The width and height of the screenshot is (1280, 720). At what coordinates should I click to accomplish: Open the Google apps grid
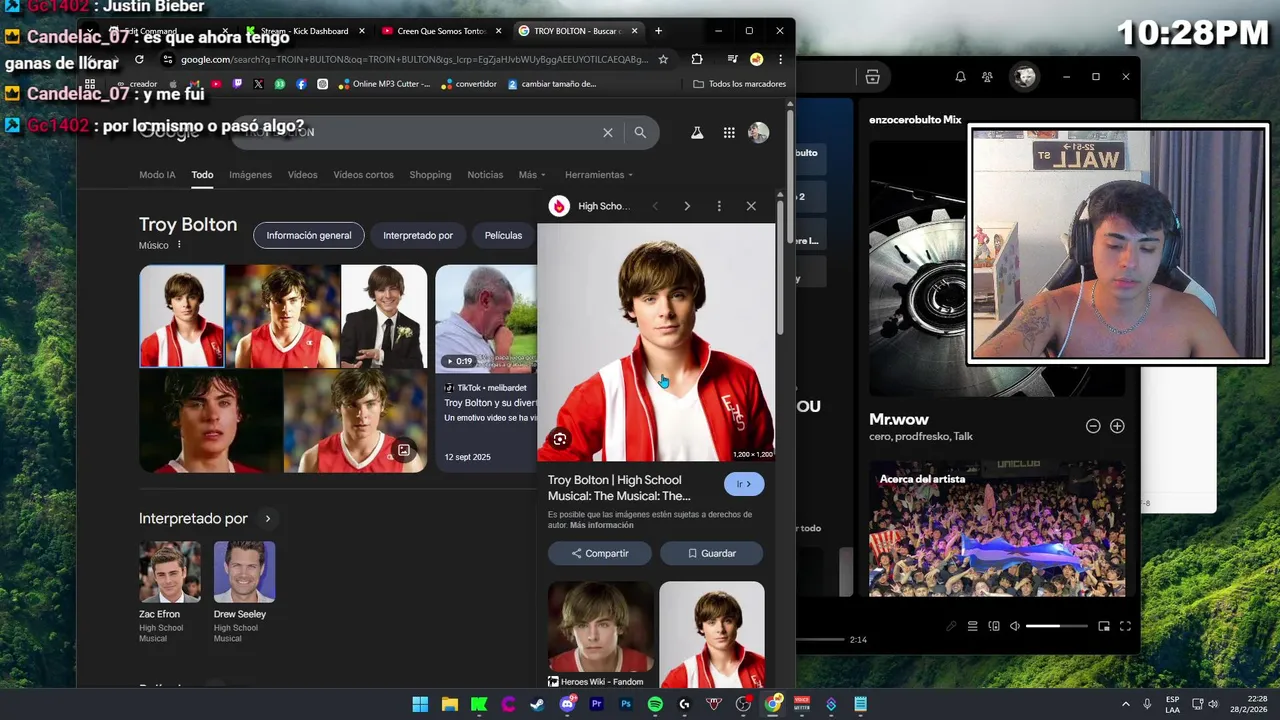(729, 132)
